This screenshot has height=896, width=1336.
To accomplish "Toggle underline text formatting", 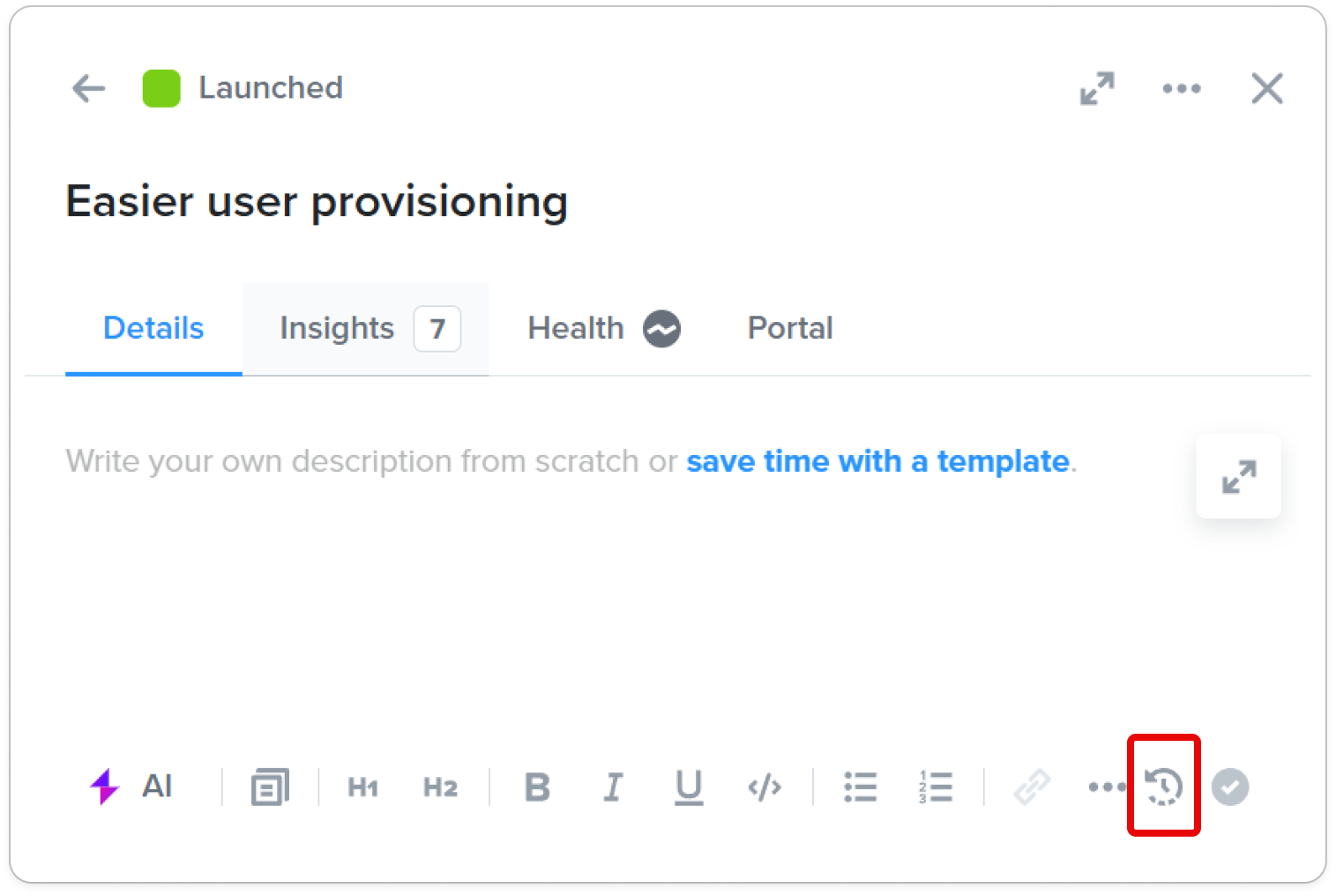I will 689,787.
